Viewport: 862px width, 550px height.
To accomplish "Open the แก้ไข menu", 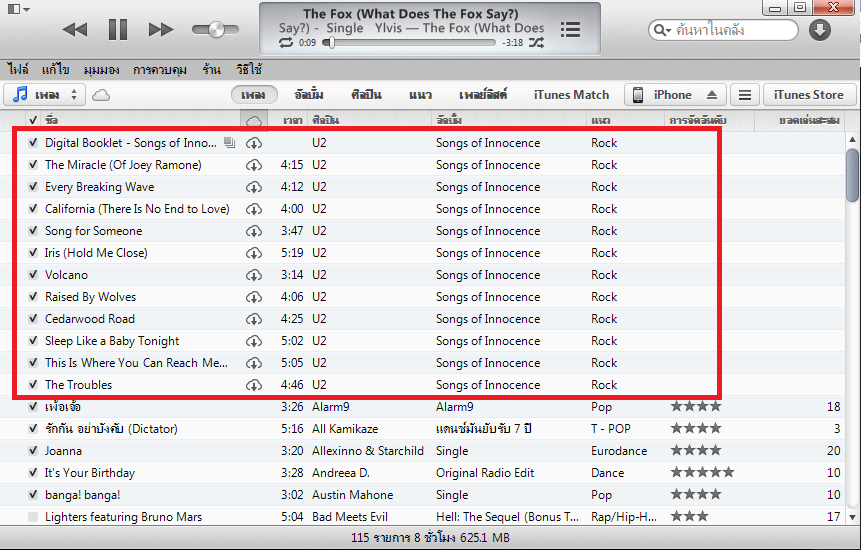I will (56, 69).
